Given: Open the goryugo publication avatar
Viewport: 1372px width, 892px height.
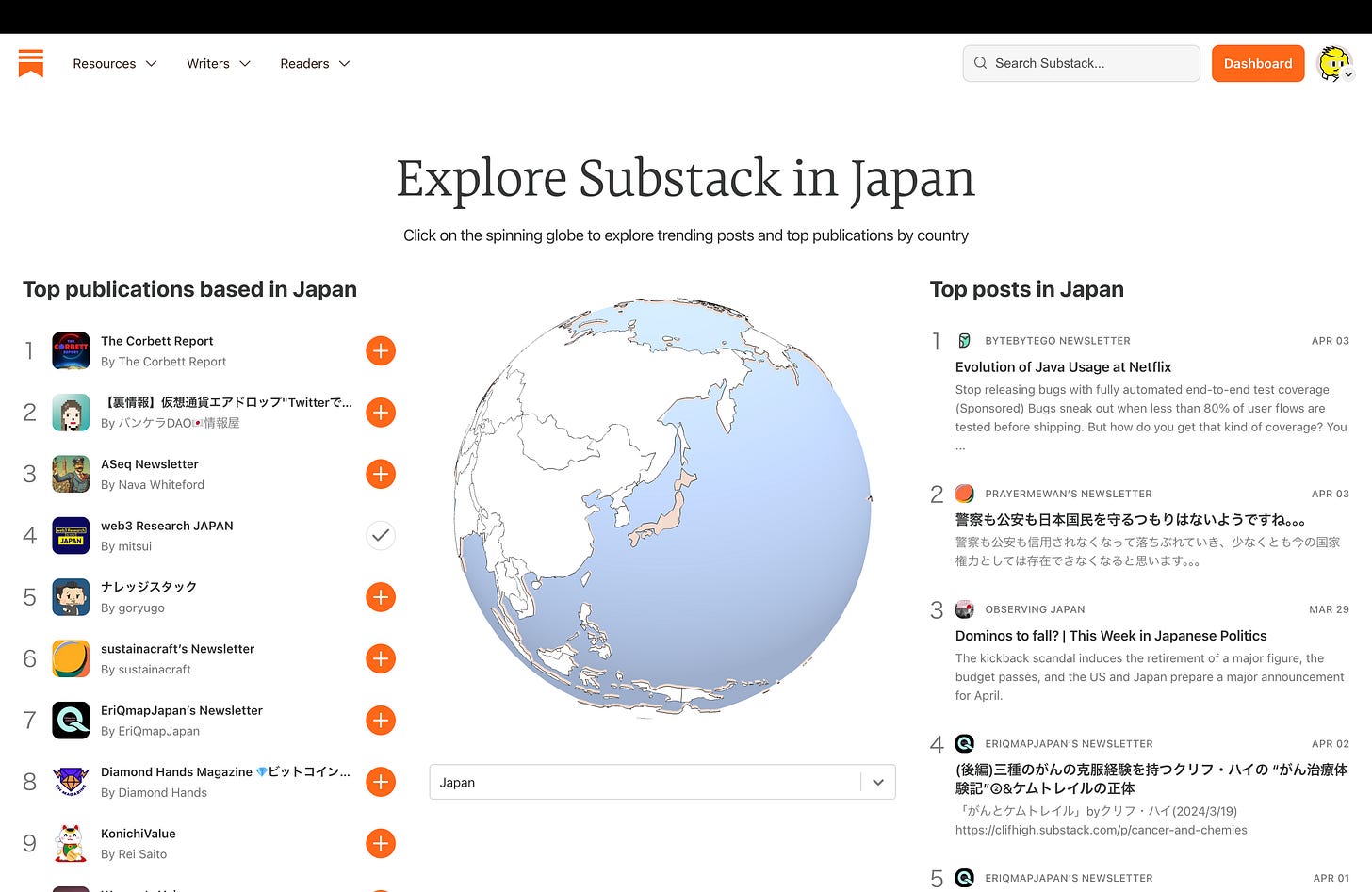Looking at the screenshot, I should coord(71,597).
